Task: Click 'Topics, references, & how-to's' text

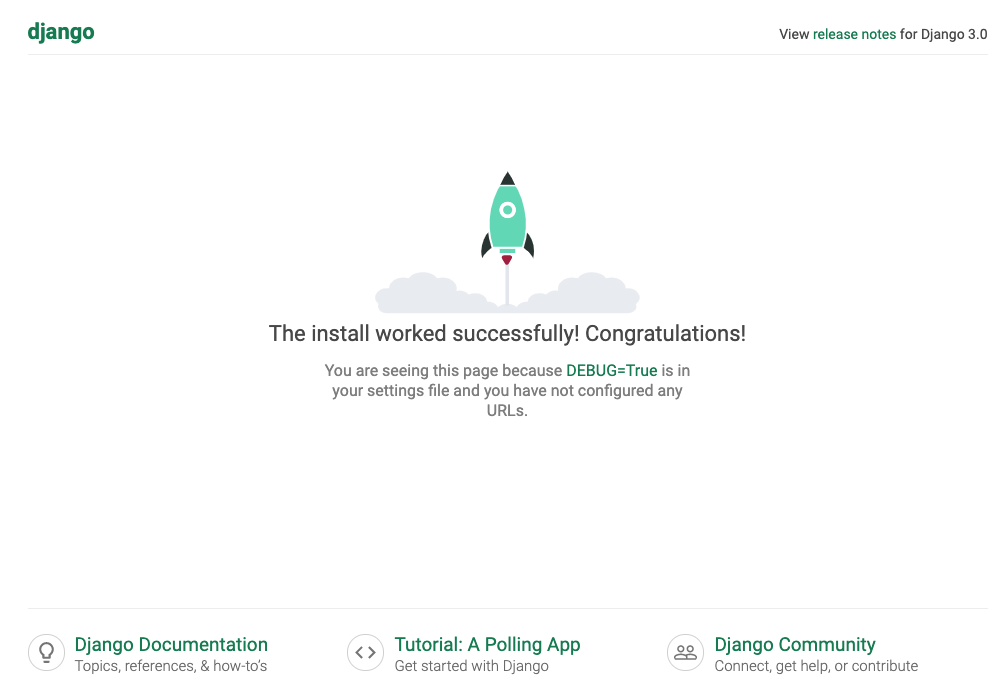Action: point(171,666)
